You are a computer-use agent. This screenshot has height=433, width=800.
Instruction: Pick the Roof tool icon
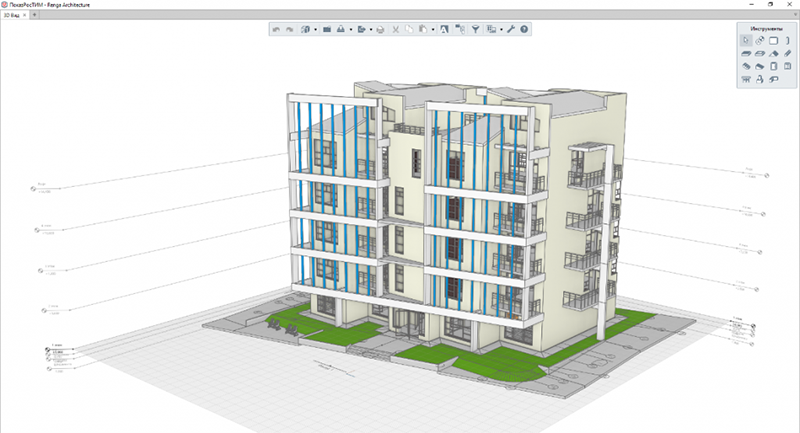click(773, 54)
